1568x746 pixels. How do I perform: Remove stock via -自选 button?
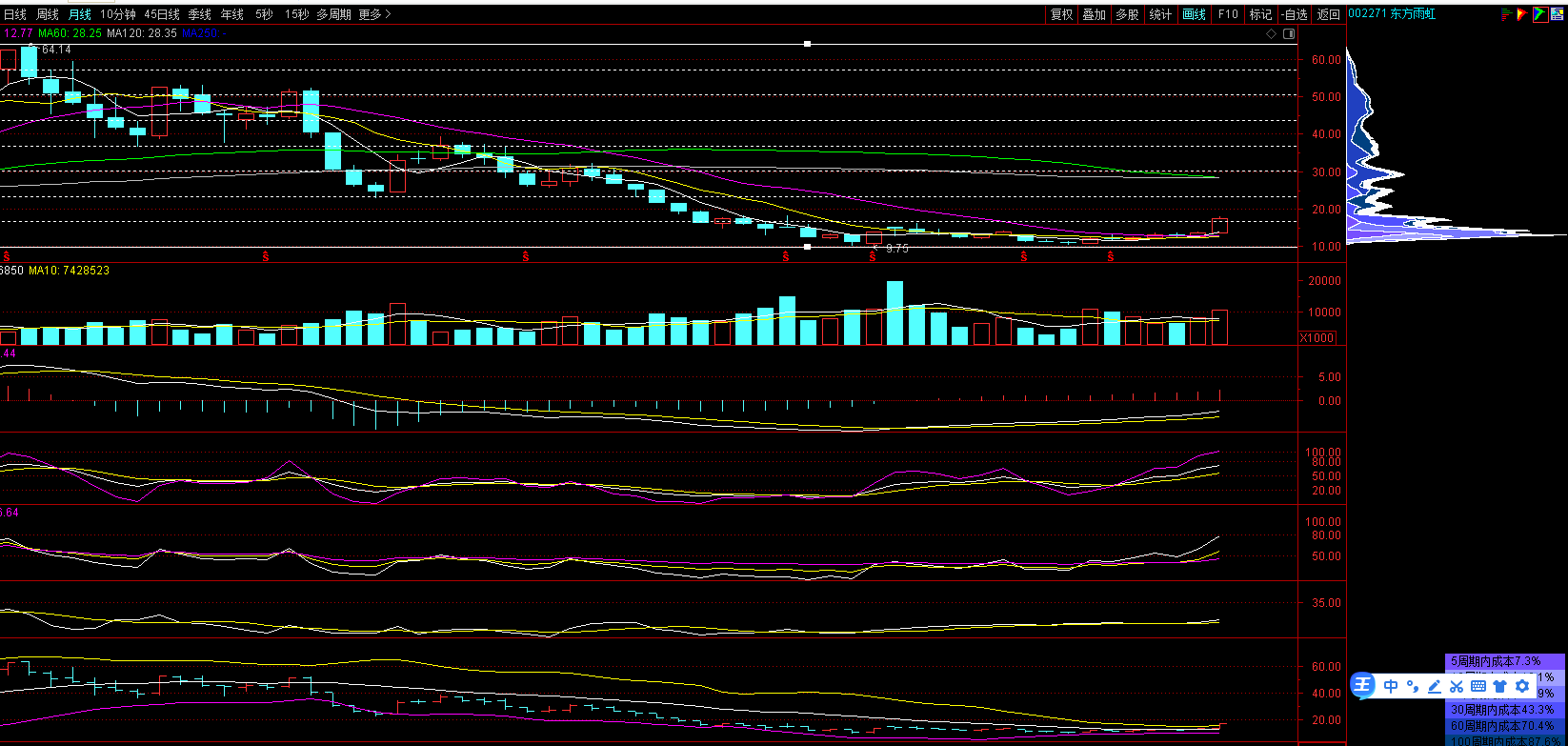click(x=1294, y=14)
